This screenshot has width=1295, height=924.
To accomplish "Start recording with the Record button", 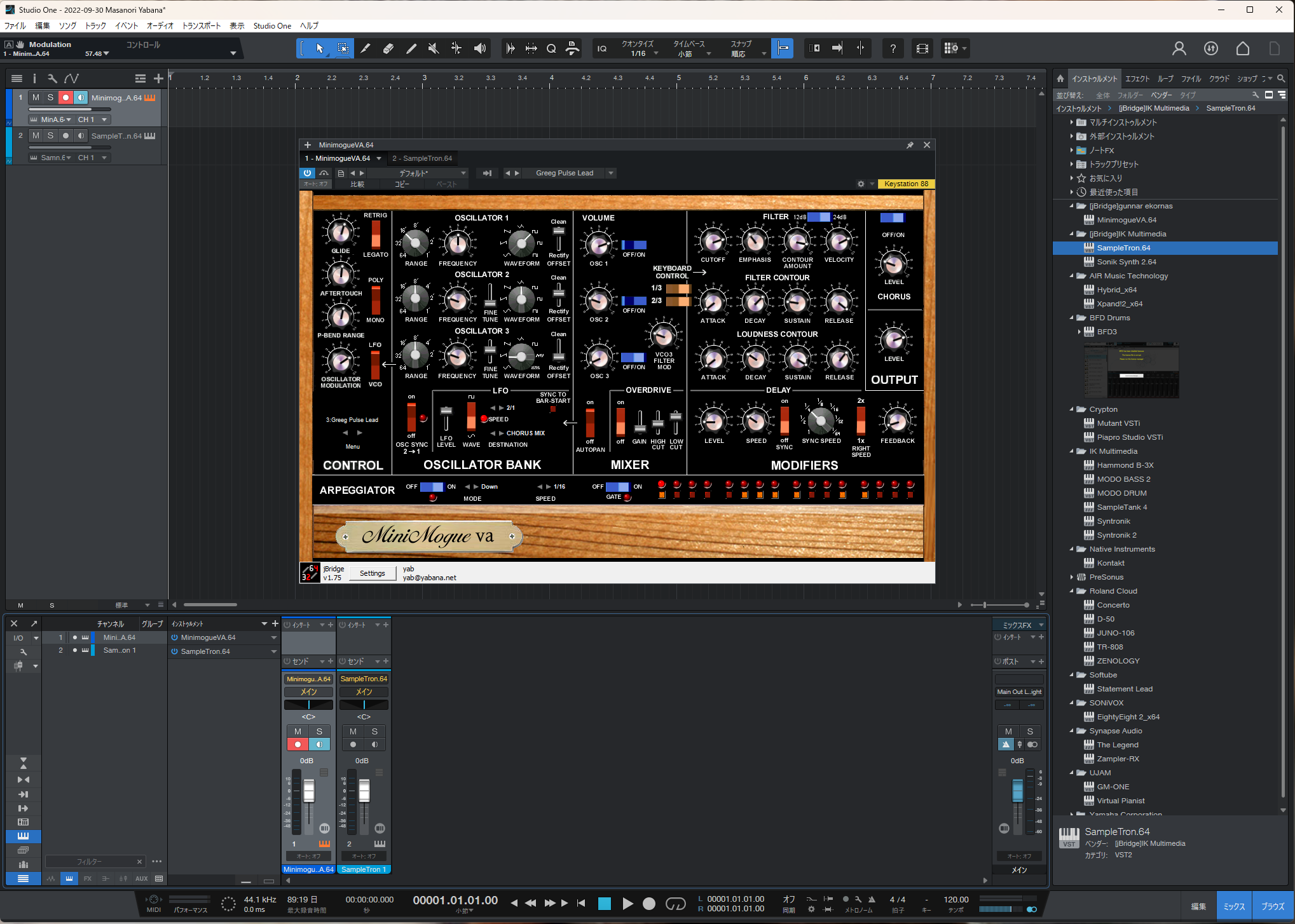I will click(649, 904).
